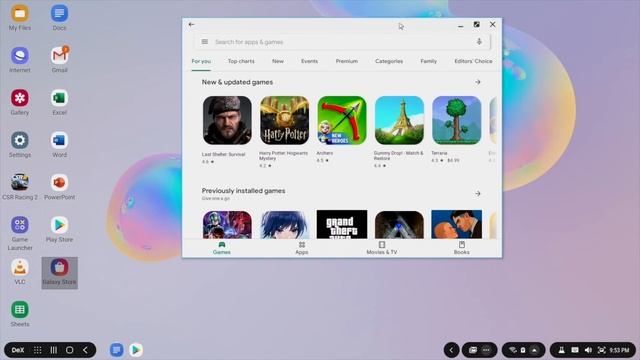
Task: Open the Archers game card
Action: tap(342, 129)
